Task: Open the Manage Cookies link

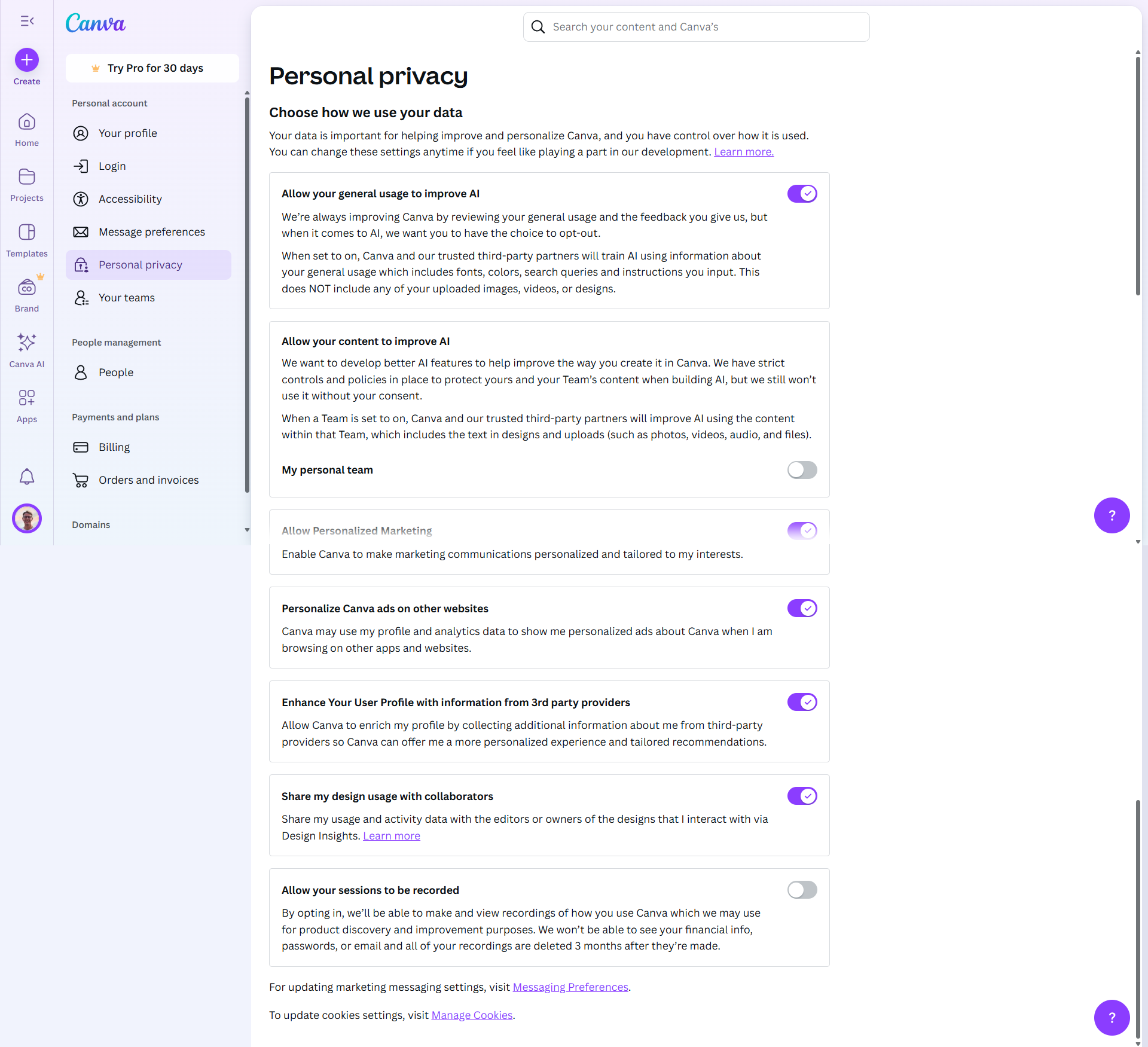Action: point(472,1015)
